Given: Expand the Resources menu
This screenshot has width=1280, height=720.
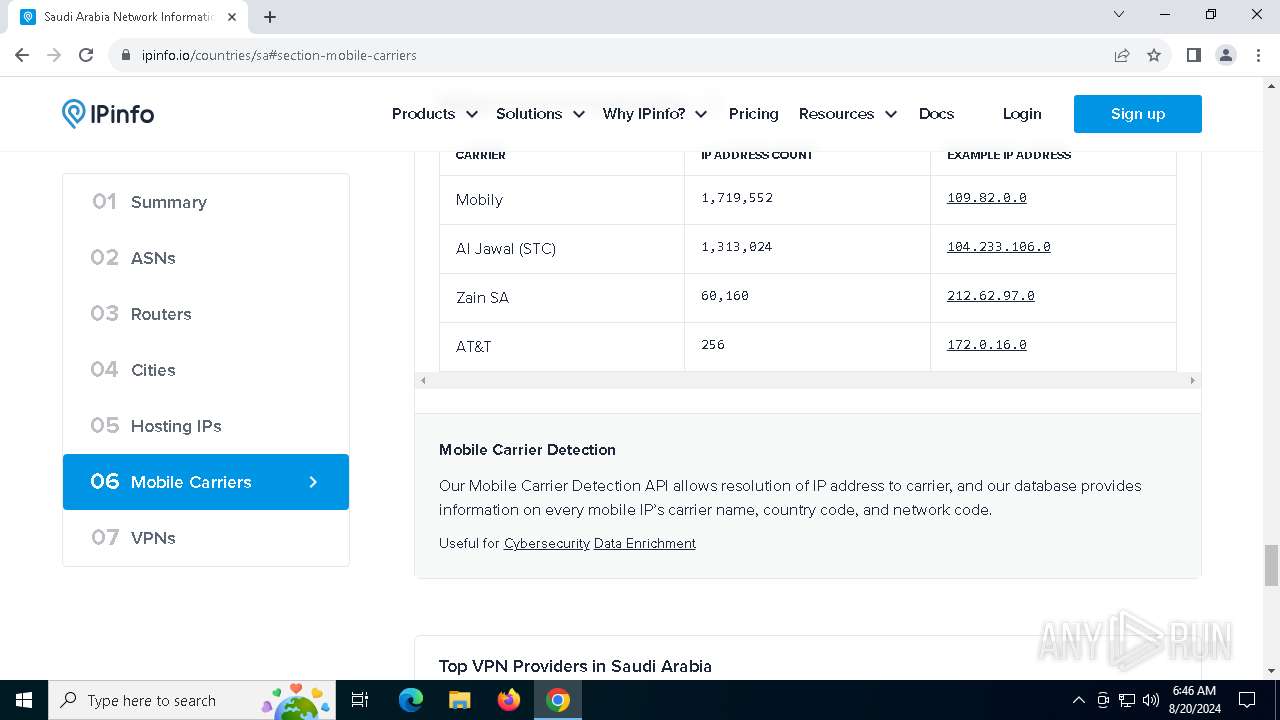Looking at the screenshot, I should pos(848,114).
